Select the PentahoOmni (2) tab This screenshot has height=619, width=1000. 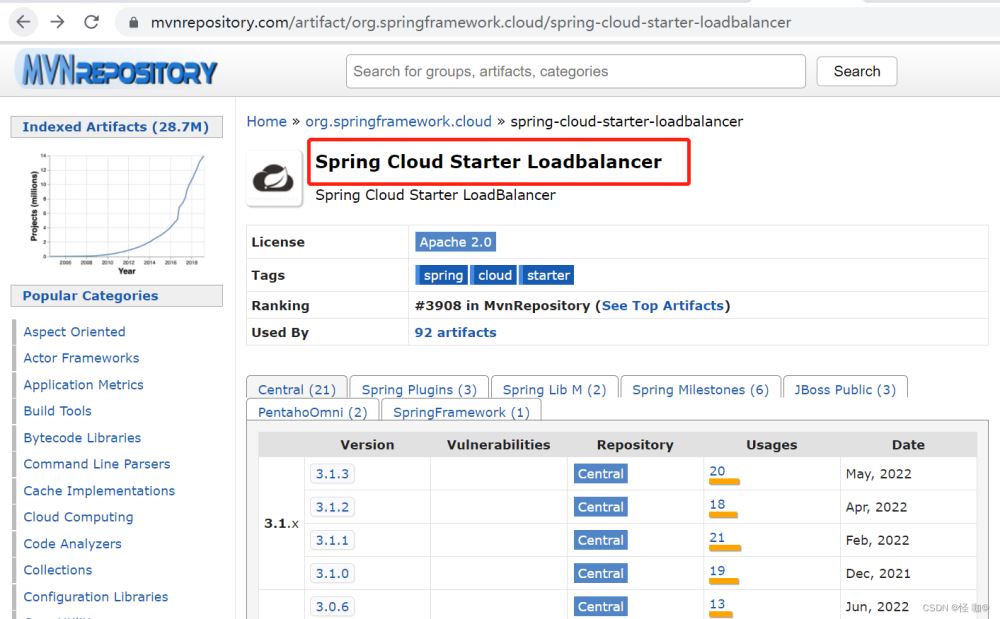(x=312, y=412)
